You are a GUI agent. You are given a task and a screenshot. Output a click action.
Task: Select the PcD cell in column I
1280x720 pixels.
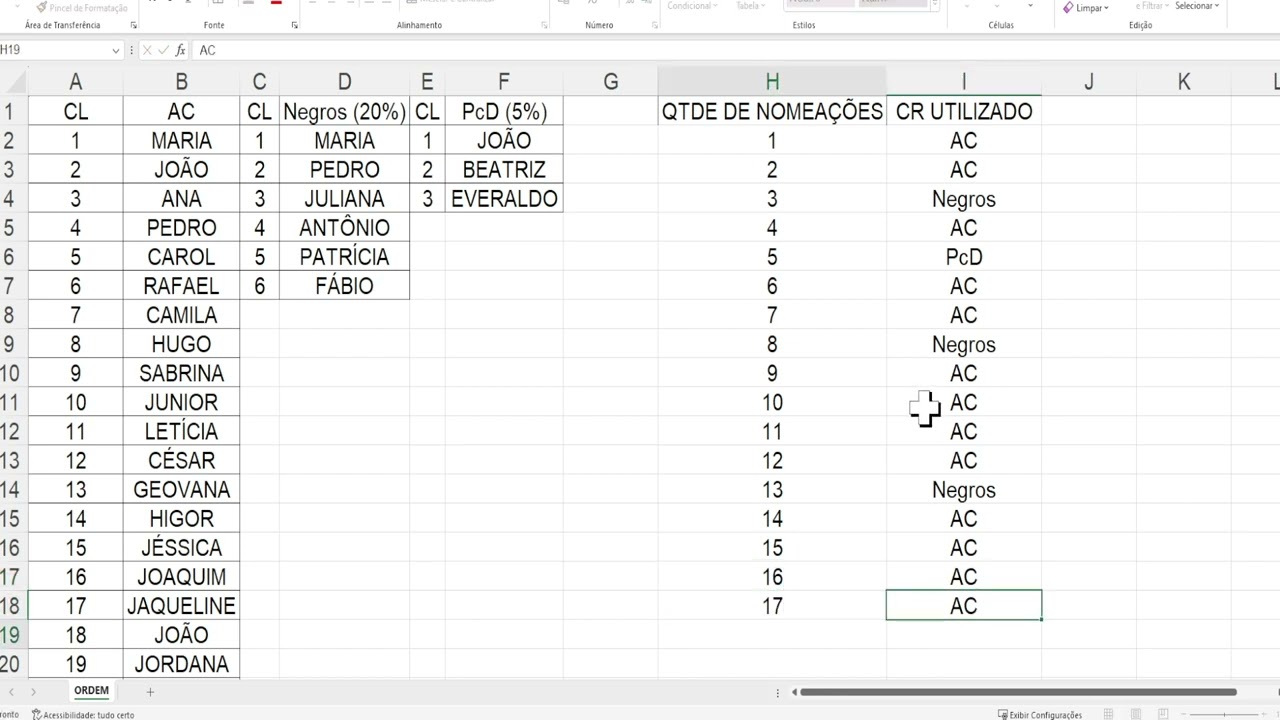coord(964,257)
